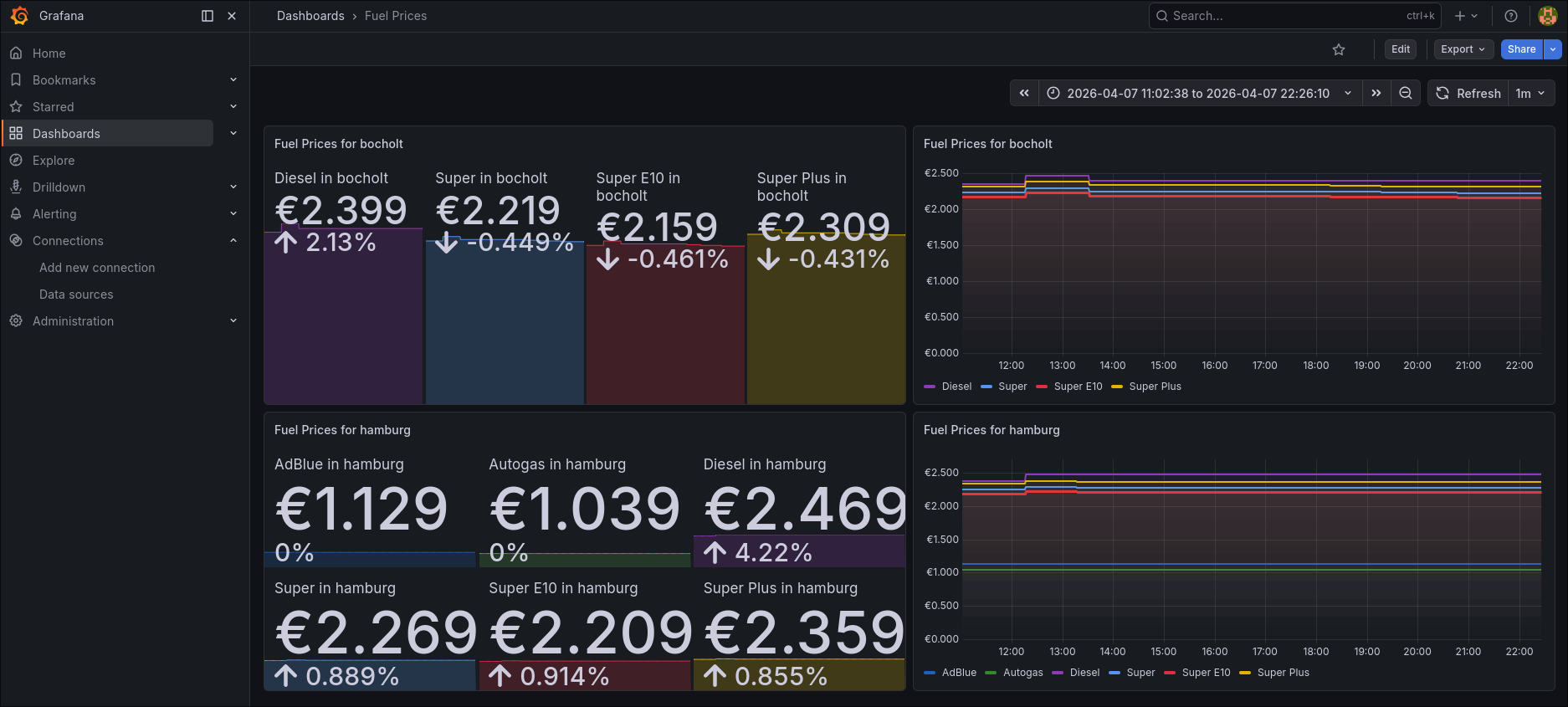The width and height of the screenshot is (1568, 707).
Task: Toggle Super Plus series in hamburg legend
Action: coord(1283,673)
